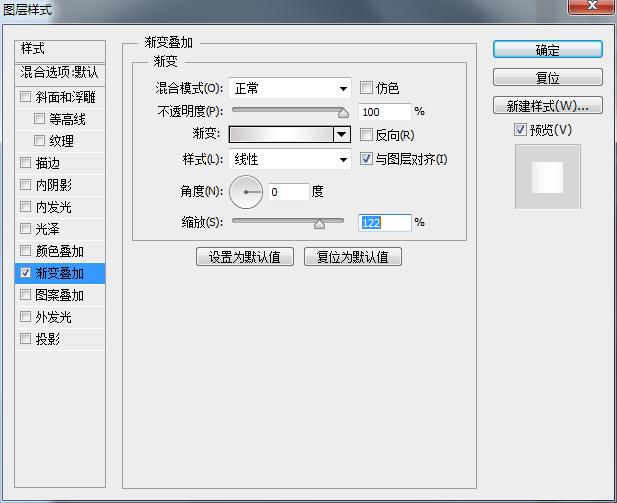The width and height of the screenshot is (617, 503).
Task: Enable the 图案叠加 checkbox
Action: pos(25,295)
